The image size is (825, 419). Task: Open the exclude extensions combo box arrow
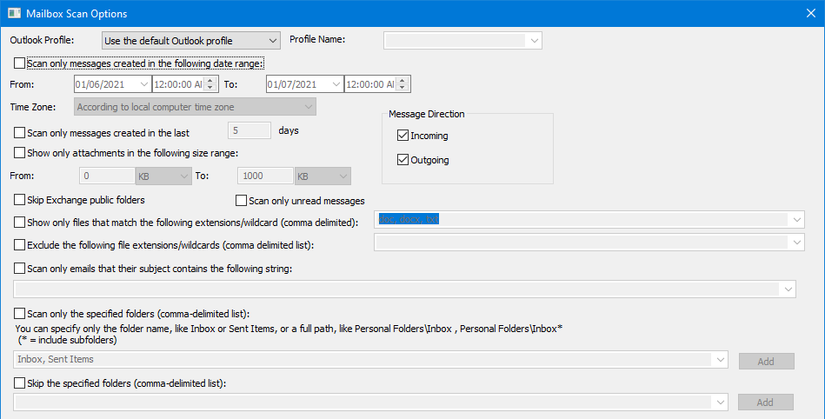pos(797,242)
